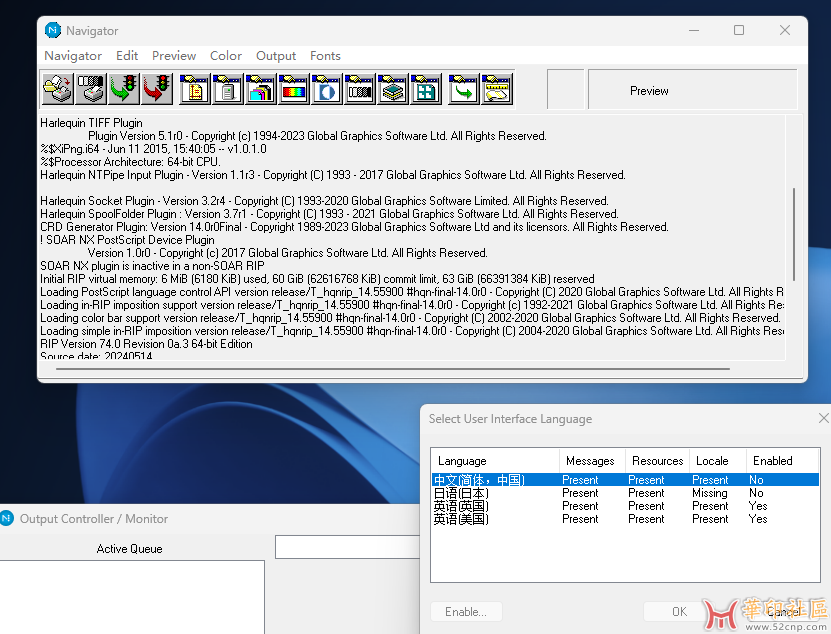
Task: Click Messages 'Present' in 英语(美国) row
Action: click(580, 519)
